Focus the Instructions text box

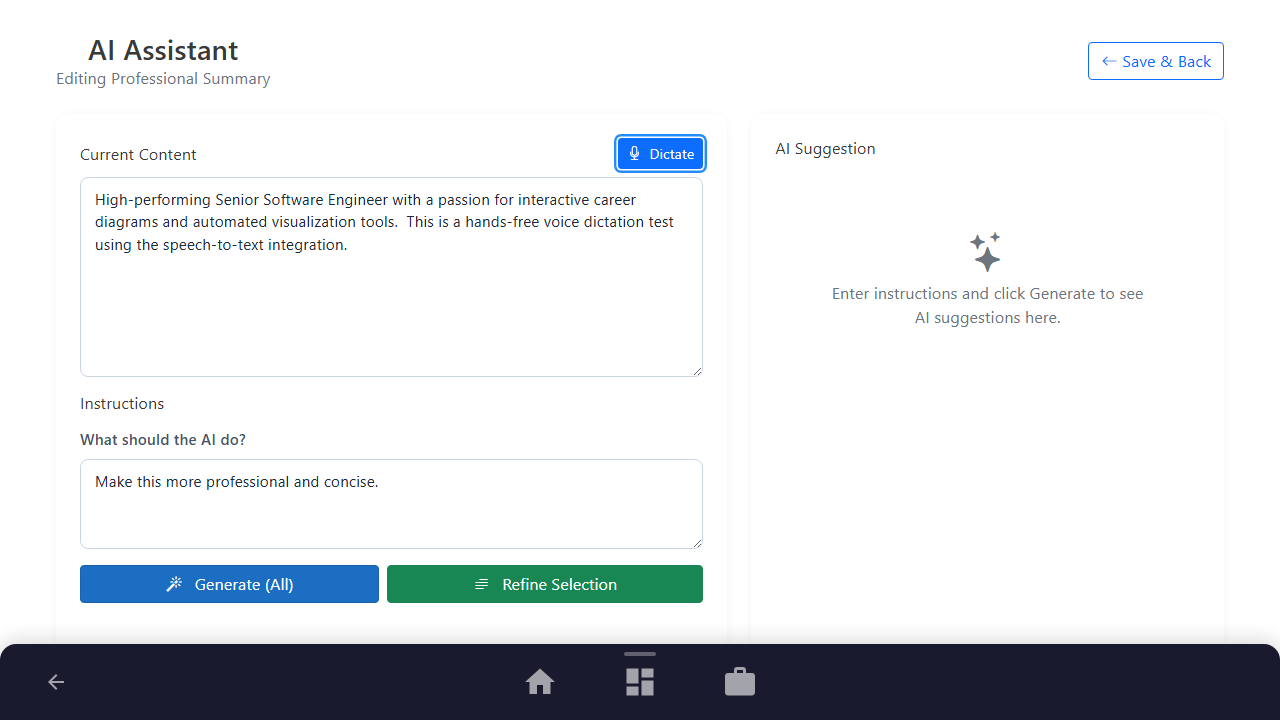pos(391,504)
